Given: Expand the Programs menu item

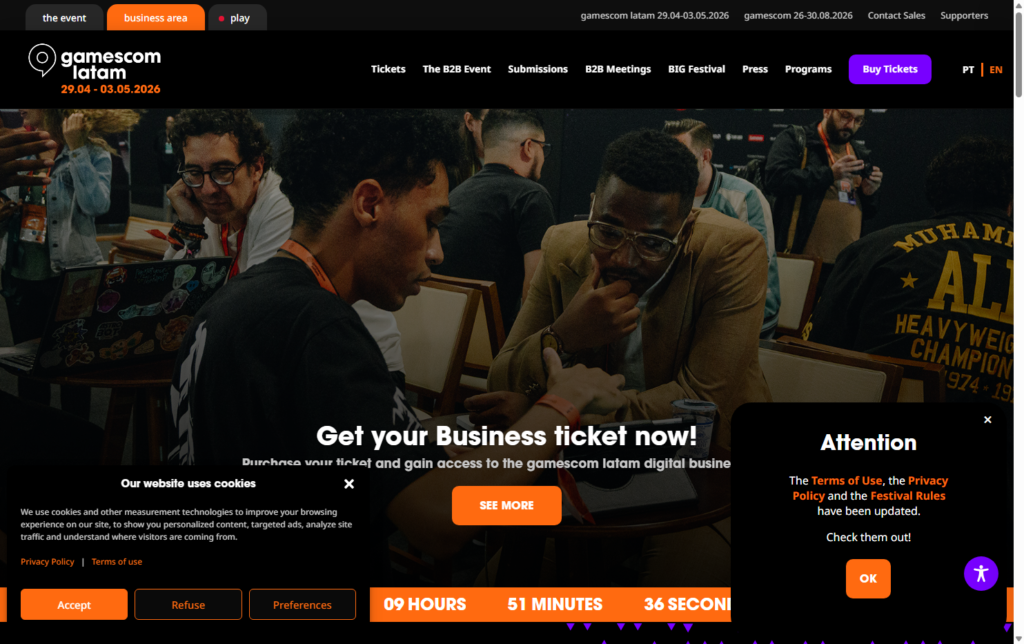Looking at the screenshot, I should coord(808,69).
